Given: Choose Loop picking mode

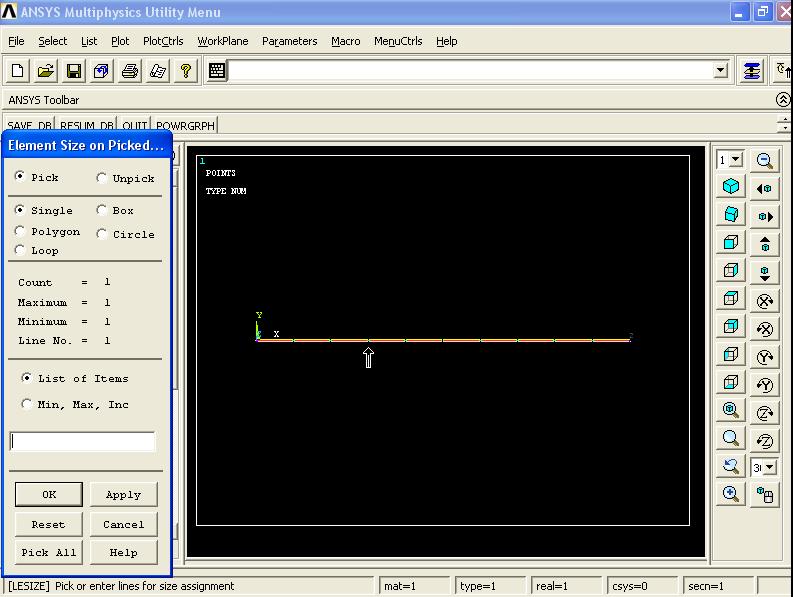Looking at the screenshot, I should [x=20, y=250].
